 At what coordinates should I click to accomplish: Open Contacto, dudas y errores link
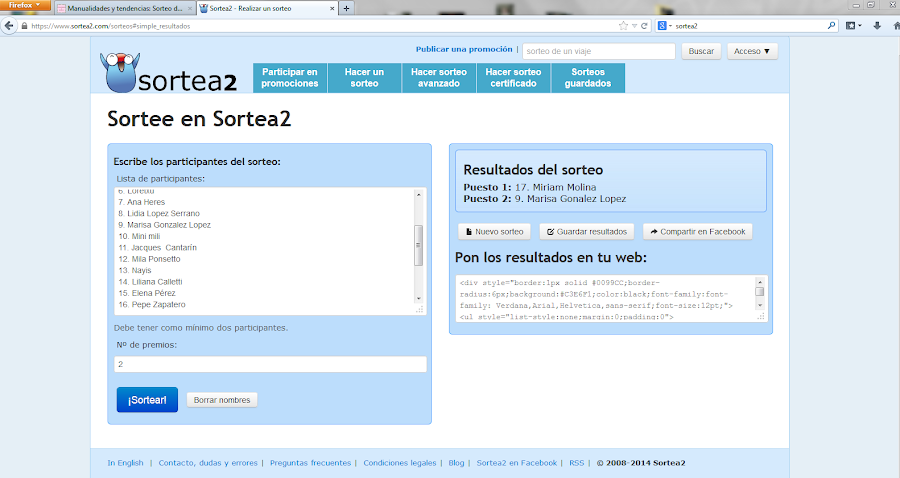(x=208, y=463)
